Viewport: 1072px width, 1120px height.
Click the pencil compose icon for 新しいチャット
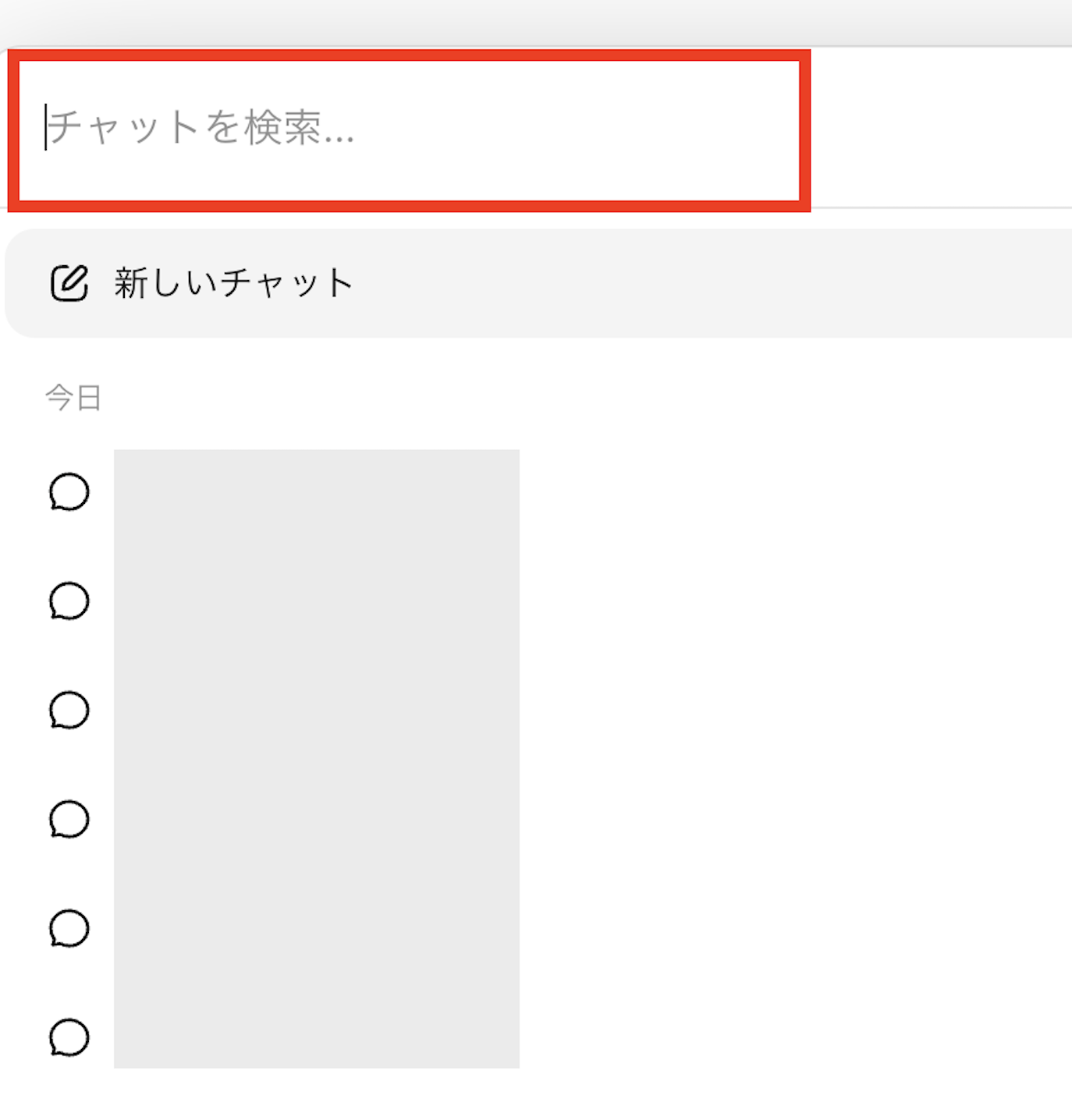[x=69, y=283]
